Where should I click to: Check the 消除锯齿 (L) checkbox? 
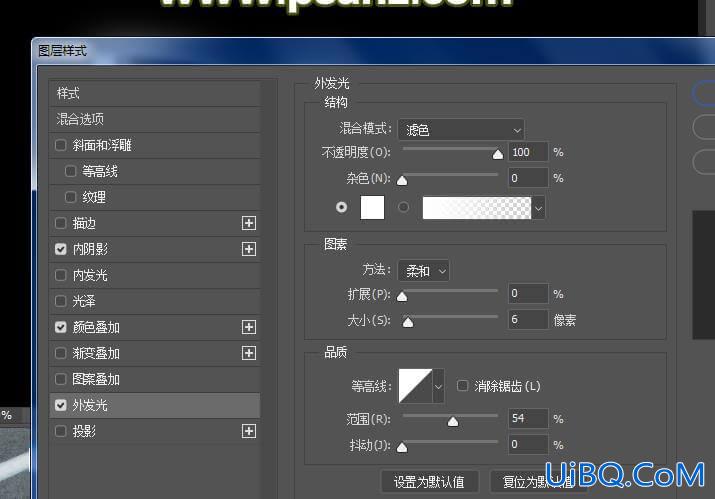[462, 386]
